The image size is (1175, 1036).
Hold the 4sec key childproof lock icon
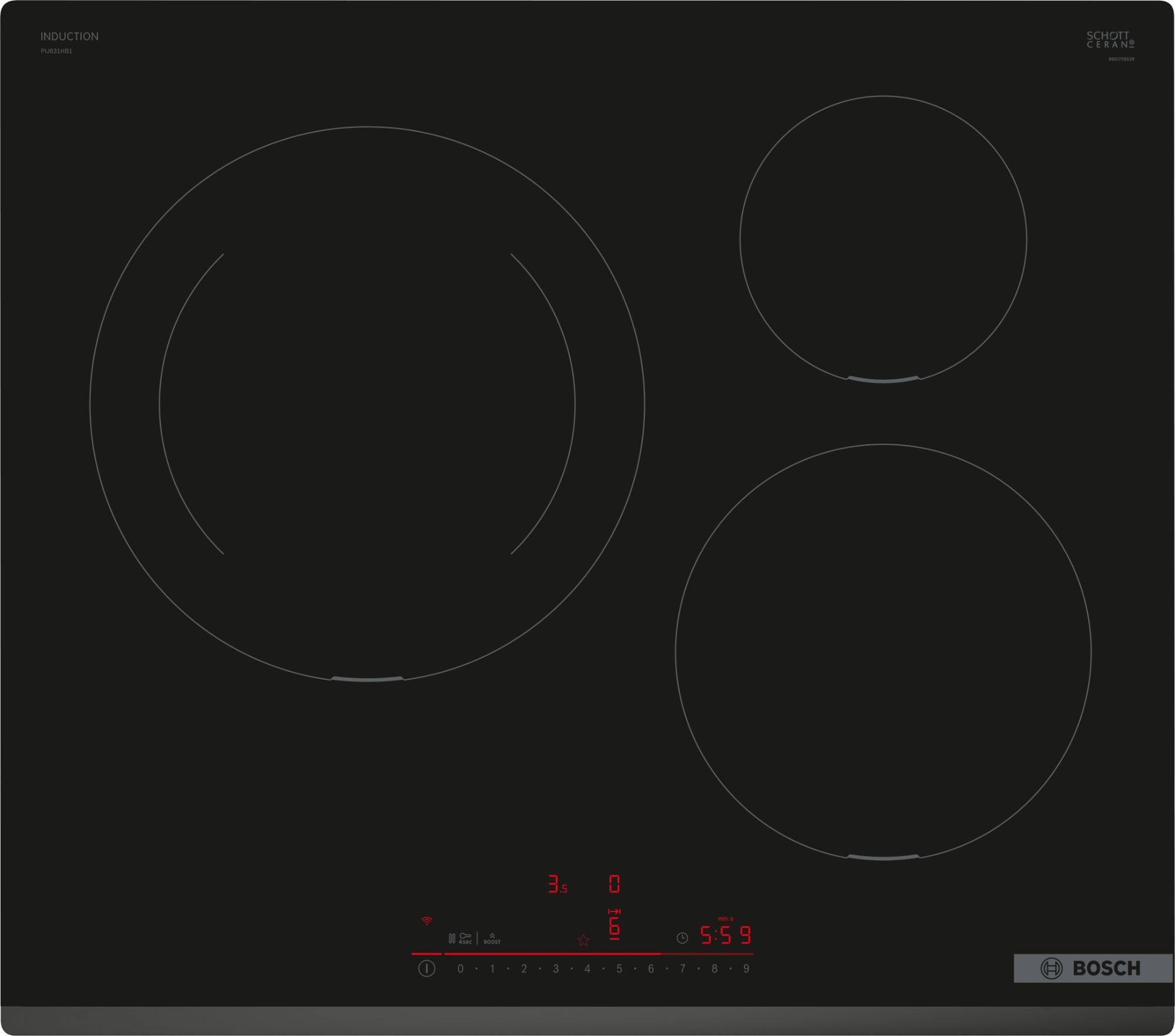tap(465, 938)
